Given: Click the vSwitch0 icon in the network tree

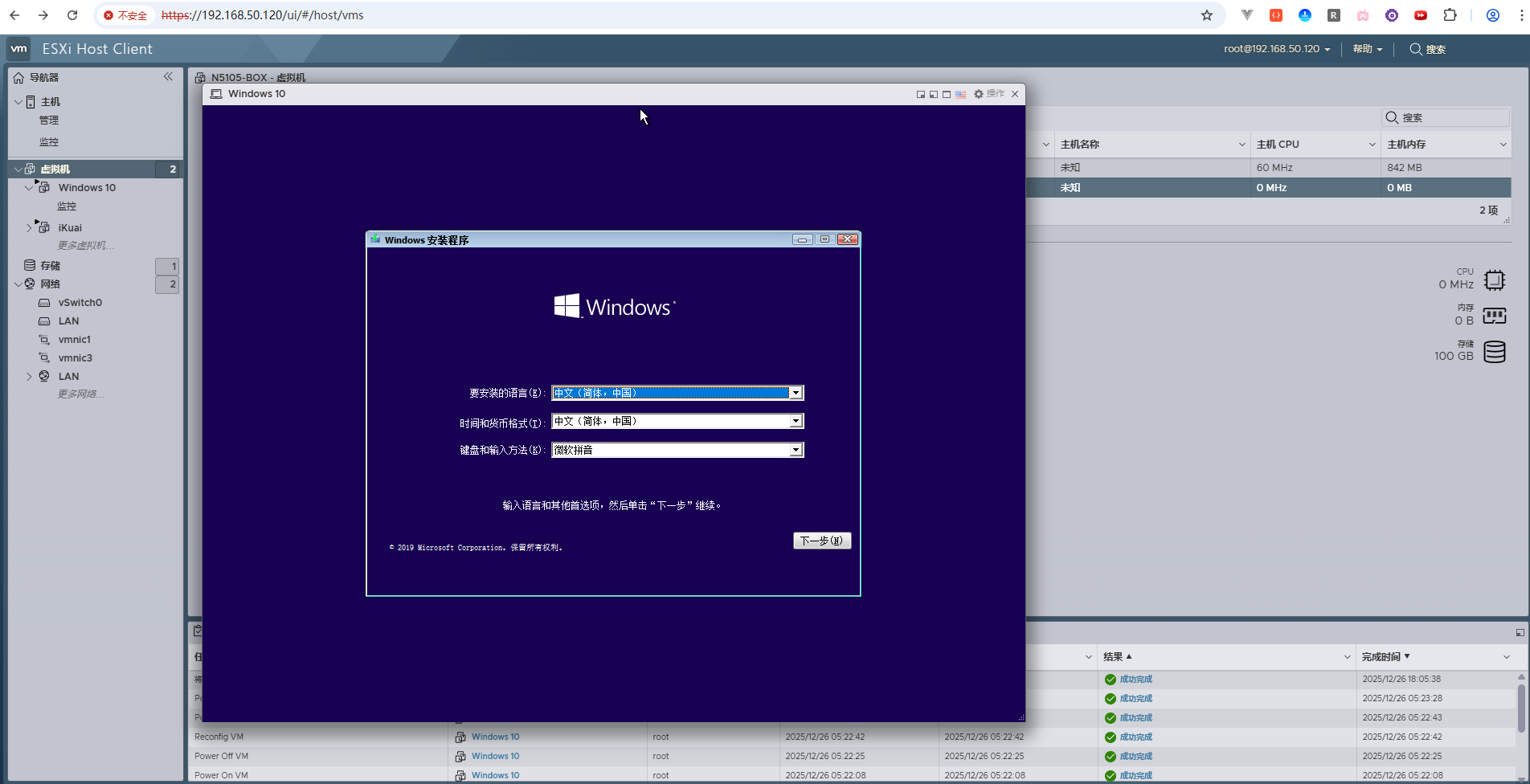Looking at the screenshot, I should (44, 303).
